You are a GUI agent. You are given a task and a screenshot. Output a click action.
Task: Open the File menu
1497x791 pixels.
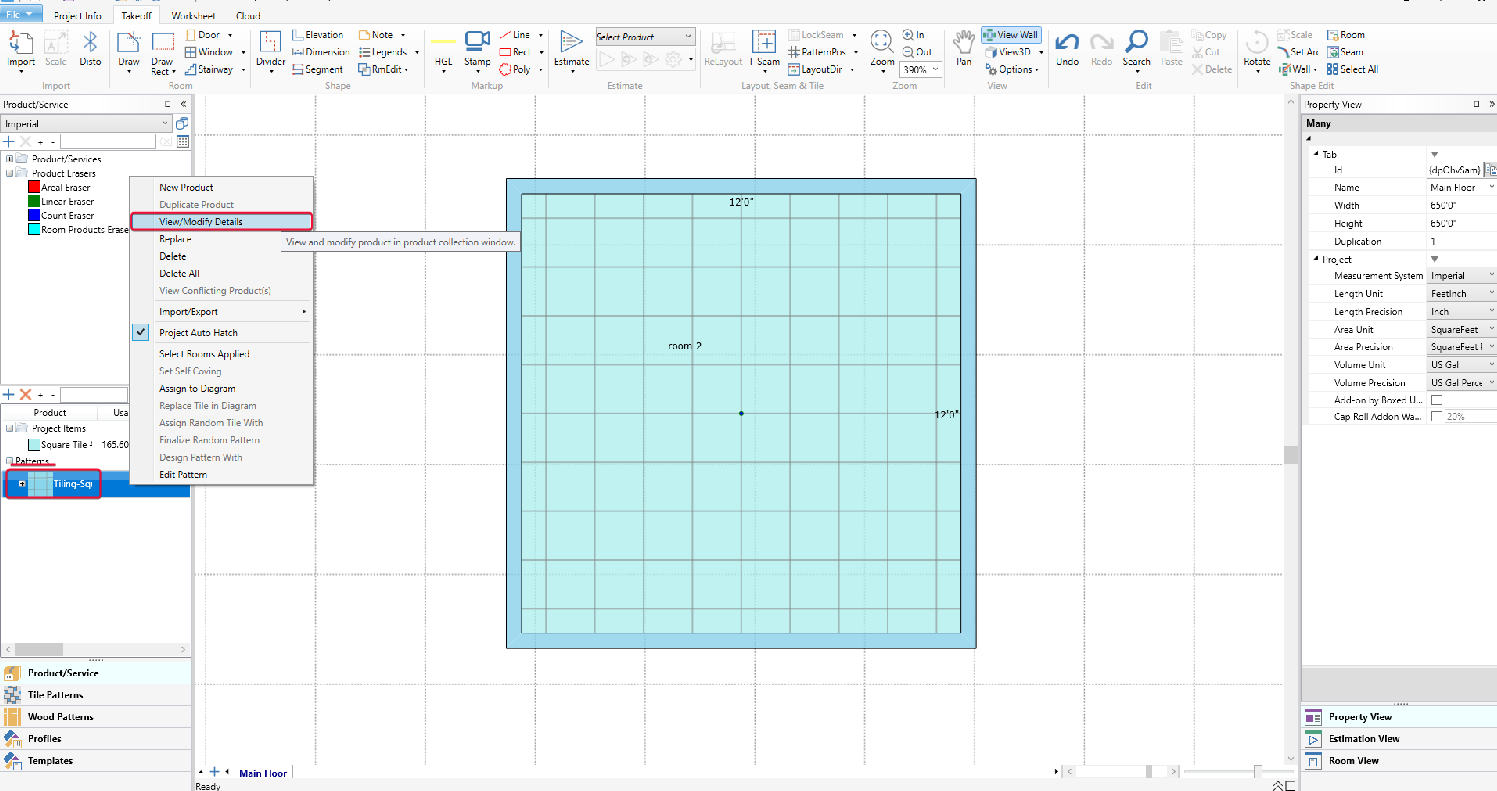(21, 15)
